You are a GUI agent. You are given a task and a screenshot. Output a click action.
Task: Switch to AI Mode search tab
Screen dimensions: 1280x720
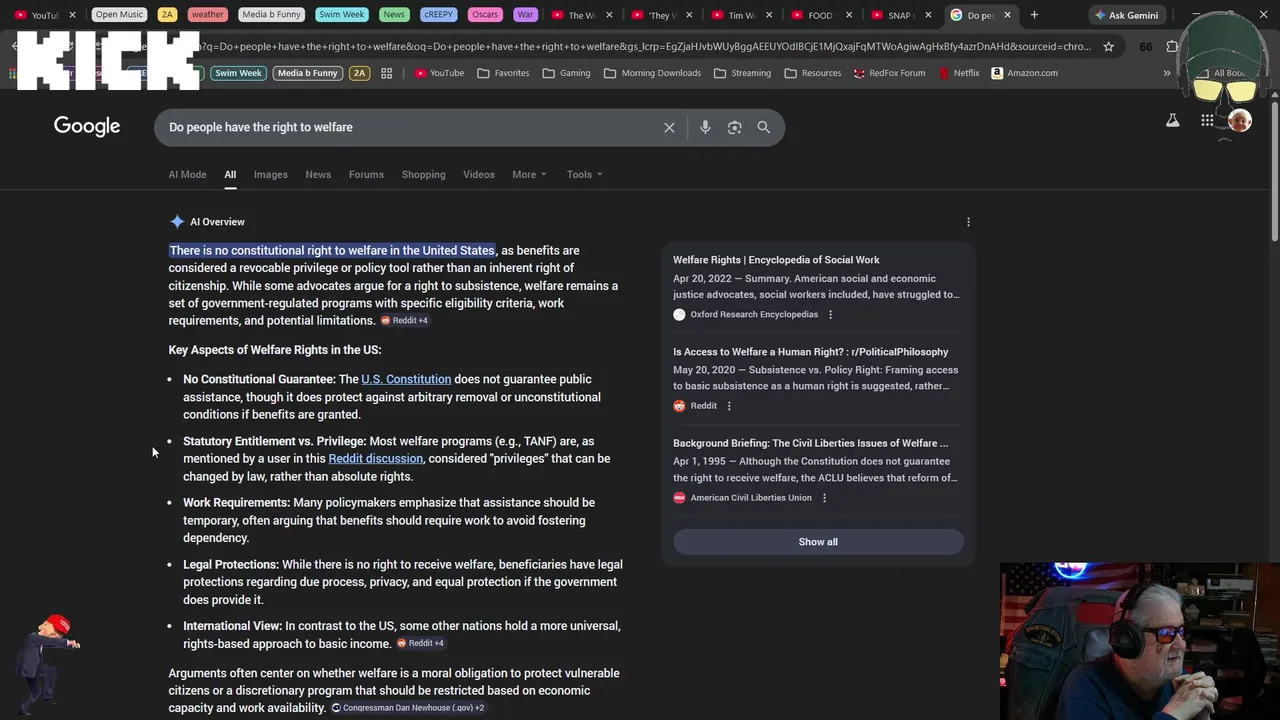coord(187,174)
